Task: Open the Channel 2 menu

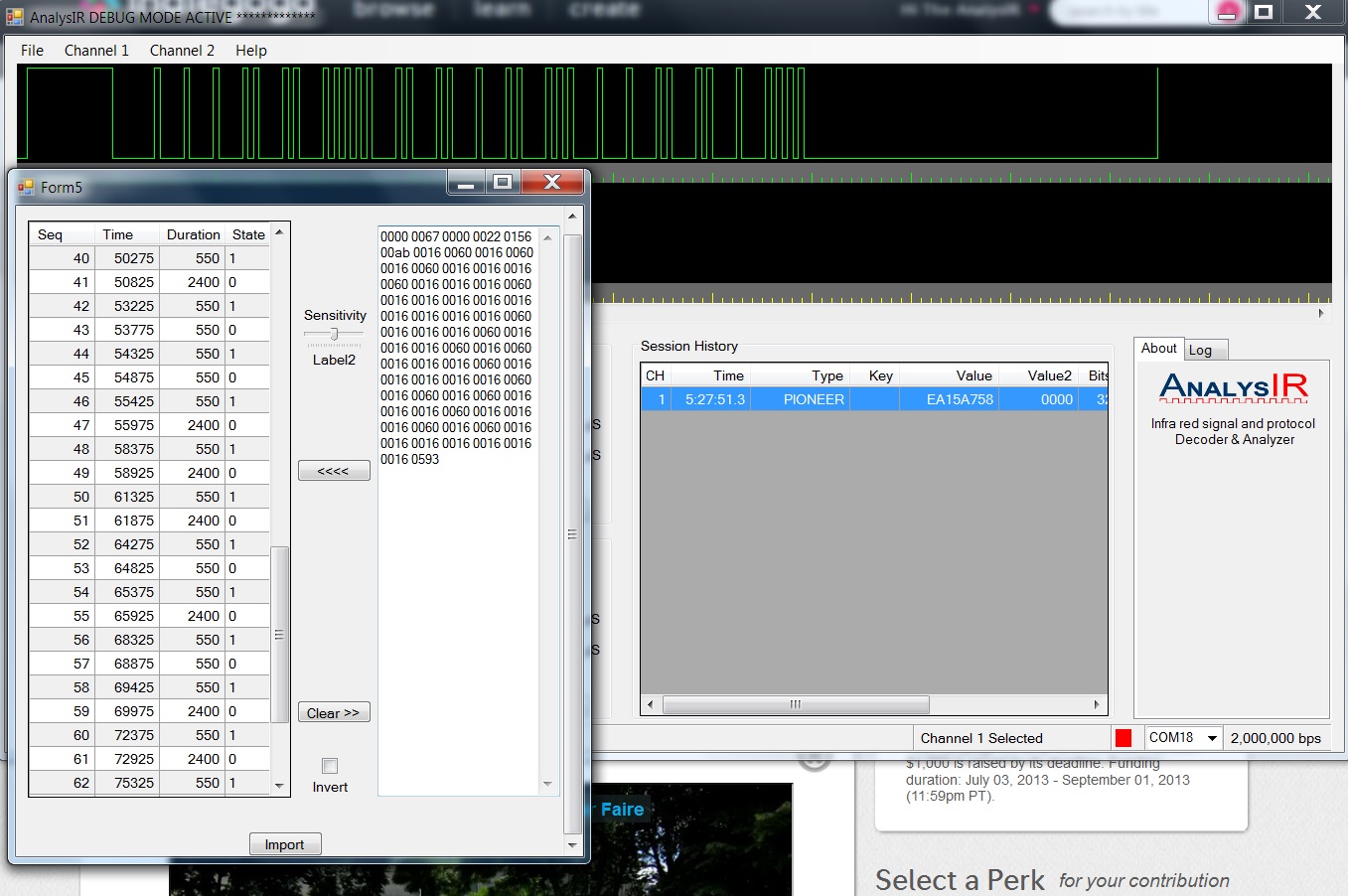Action: coord(182,51)
